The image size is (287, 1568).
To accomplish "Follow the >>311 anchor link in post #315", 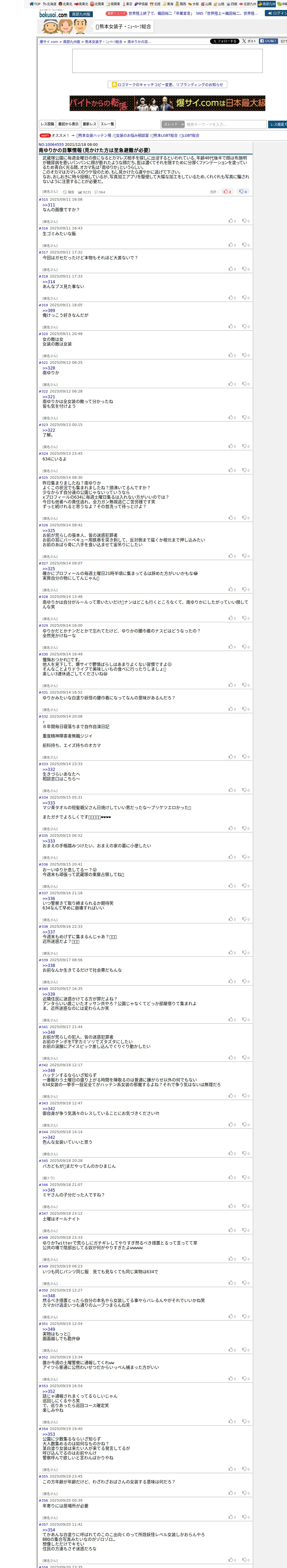I will tap(49, 205).
